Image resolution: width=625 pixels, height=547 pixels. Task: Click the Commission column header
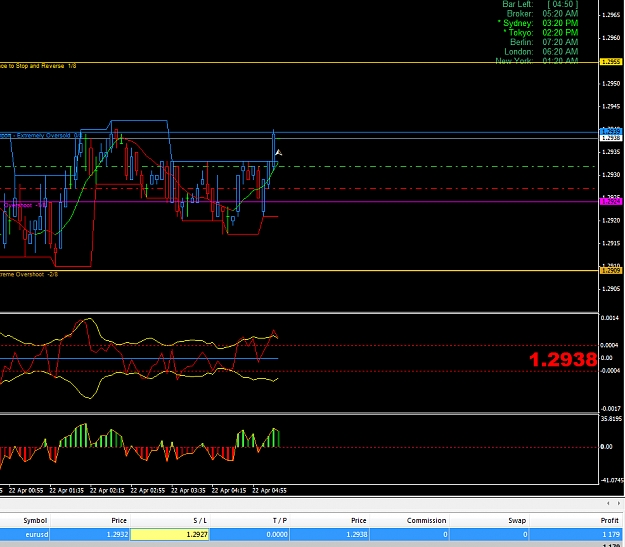pos(426,520)
